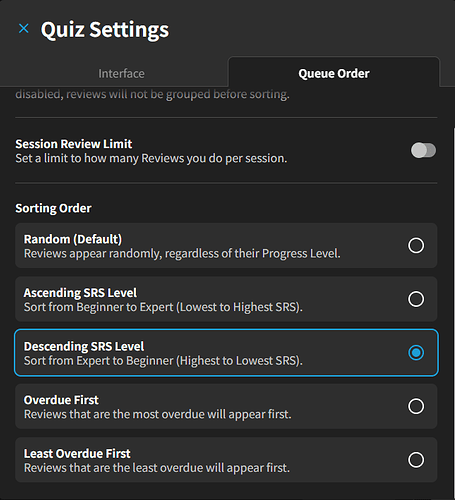The height and width of the screenshot is (500, 455).
Task: Click the Overdue First option title
Action: 61,400
